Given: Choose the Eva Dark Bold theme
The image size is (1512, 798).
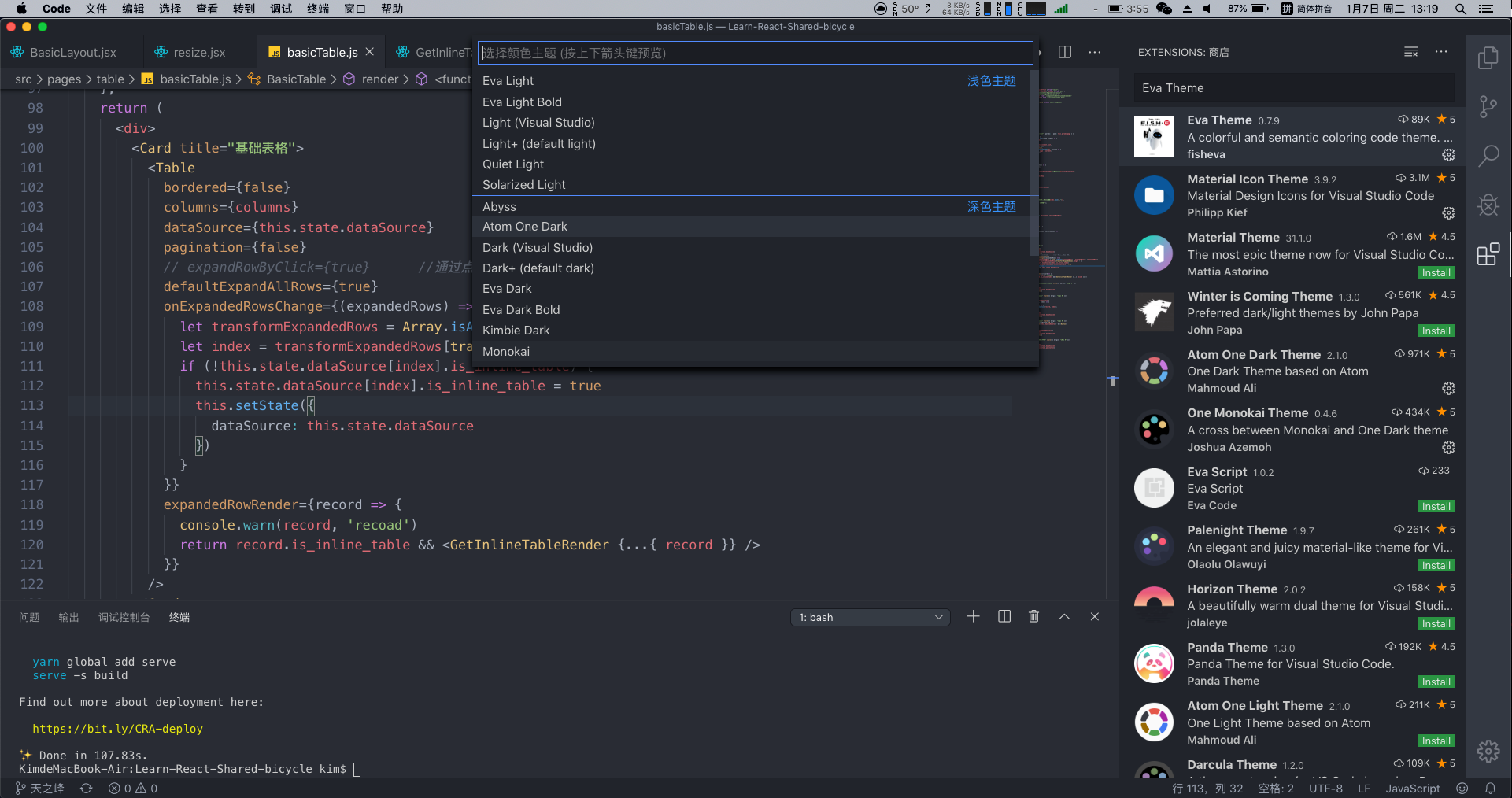Looking at the screenshot, I should 750,310.
